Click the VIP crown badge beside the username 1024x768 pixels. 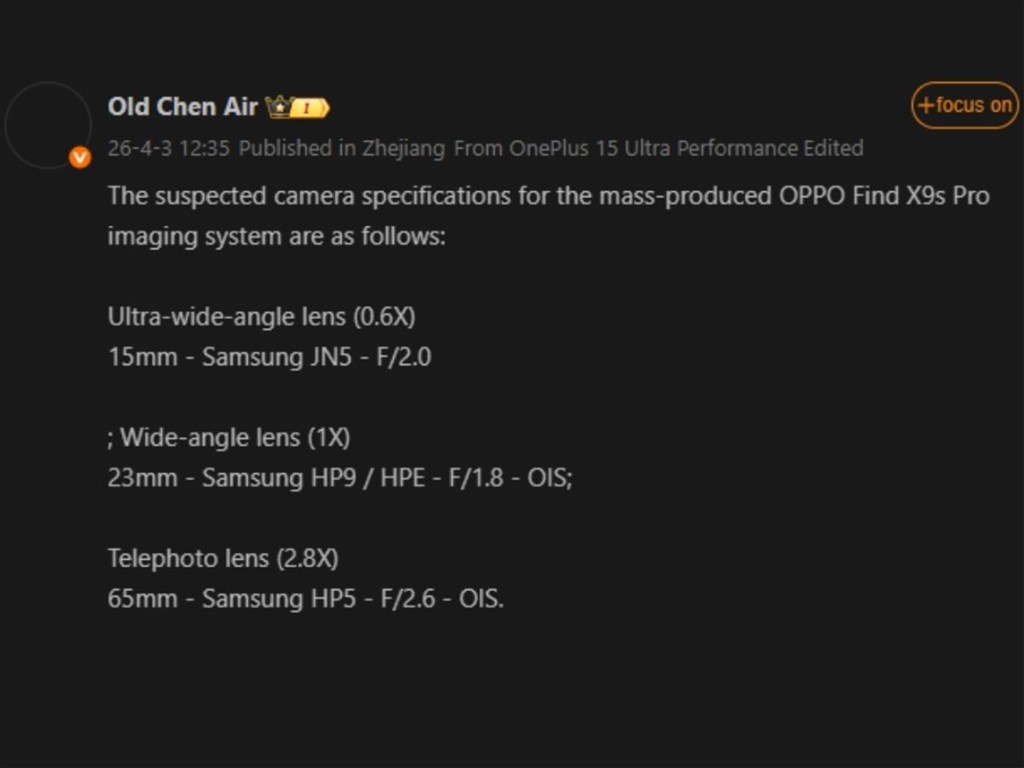[279, 105]
